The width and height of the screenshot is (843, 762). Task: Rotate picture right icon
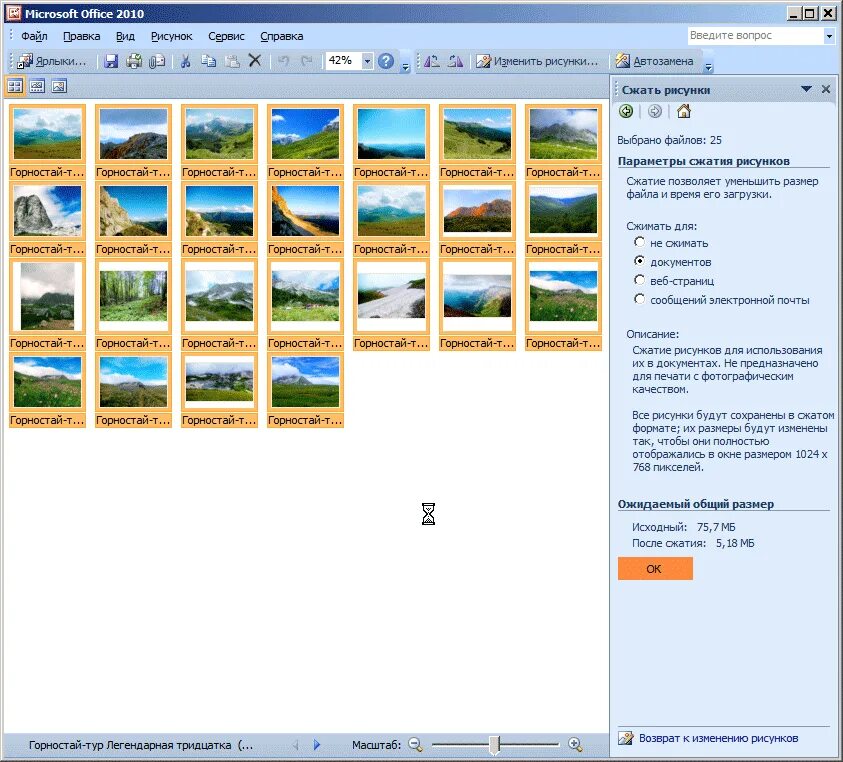tap(455, 61)
